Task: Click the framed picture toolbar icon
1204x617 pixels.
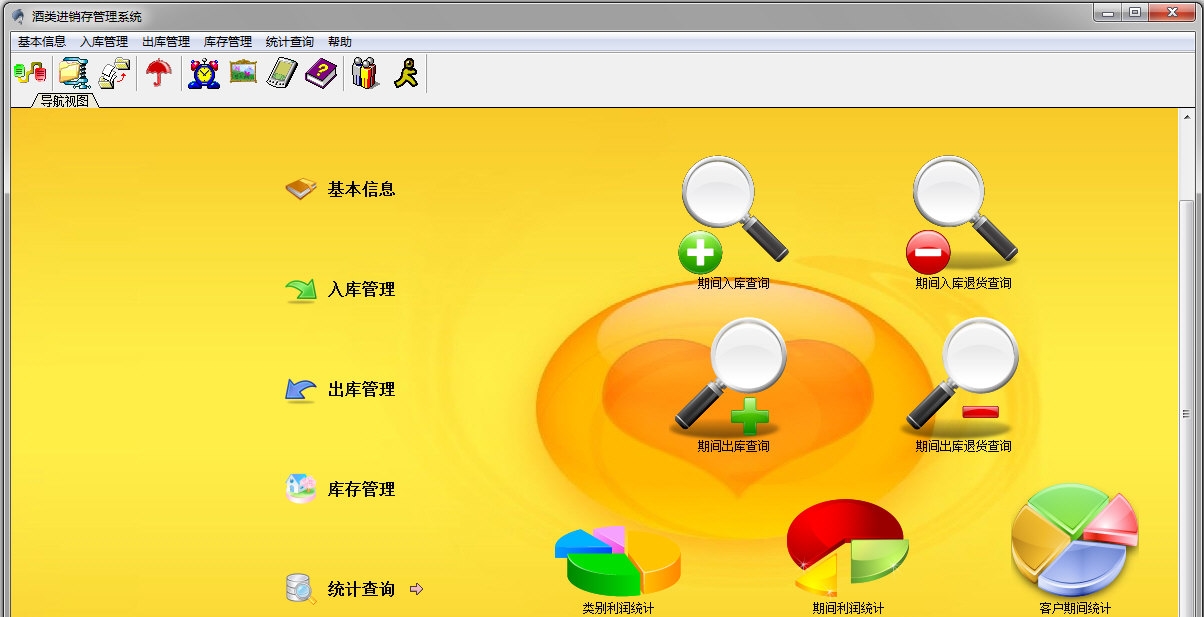Action: coord(243,73)
